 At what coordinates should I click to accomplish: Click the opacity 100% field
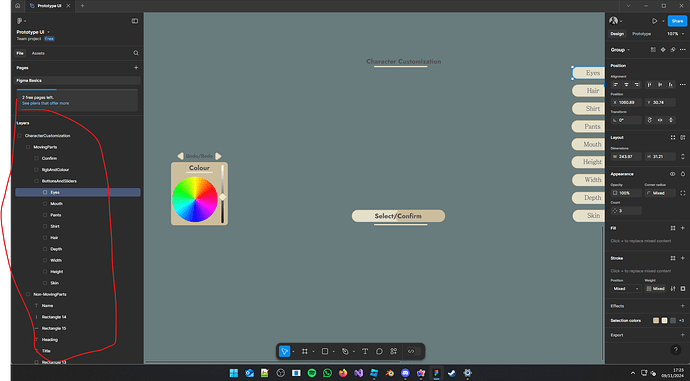tap(626, 193)
